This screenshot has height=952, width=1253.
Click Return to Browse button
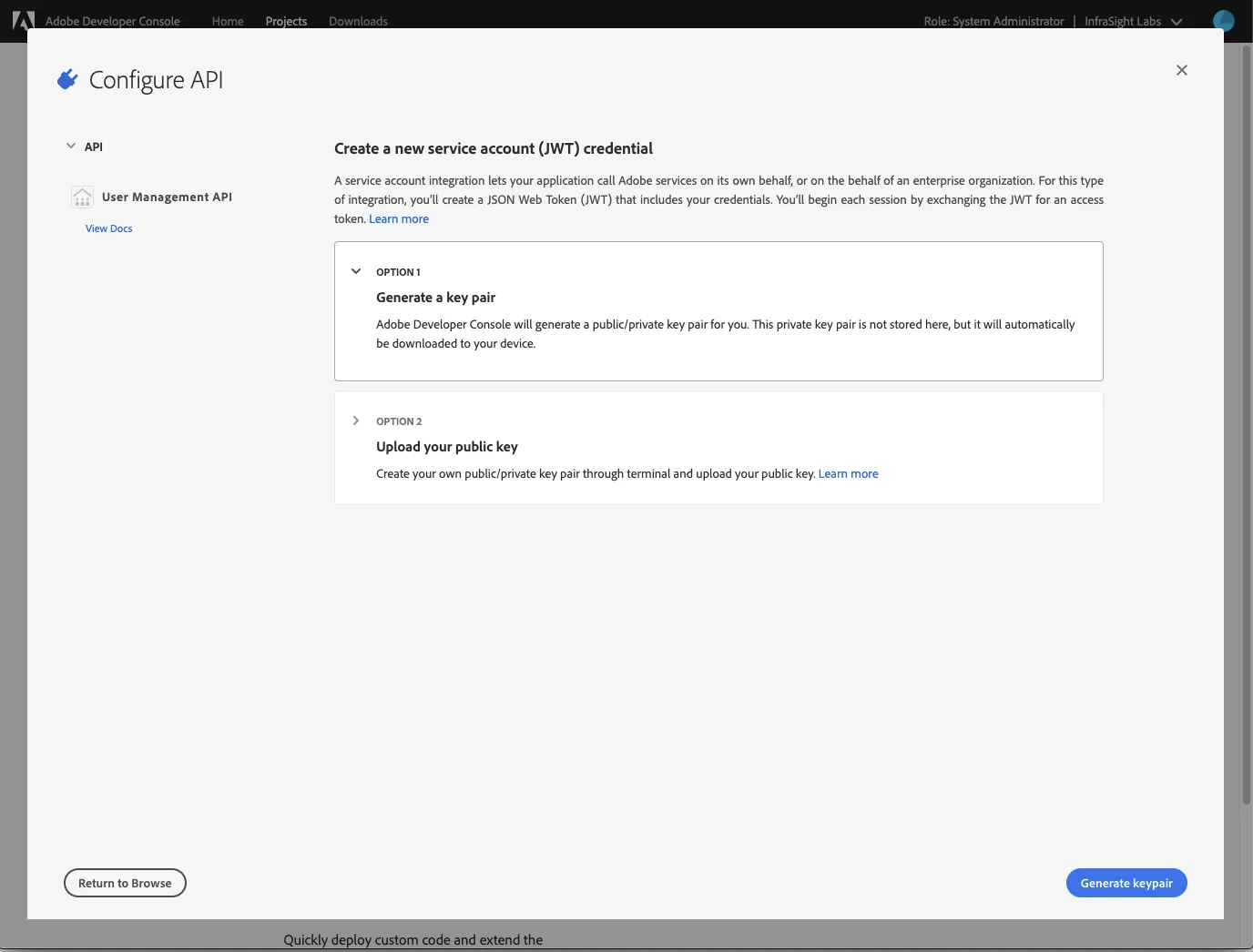pyautogui.click(x=125, y=883)
